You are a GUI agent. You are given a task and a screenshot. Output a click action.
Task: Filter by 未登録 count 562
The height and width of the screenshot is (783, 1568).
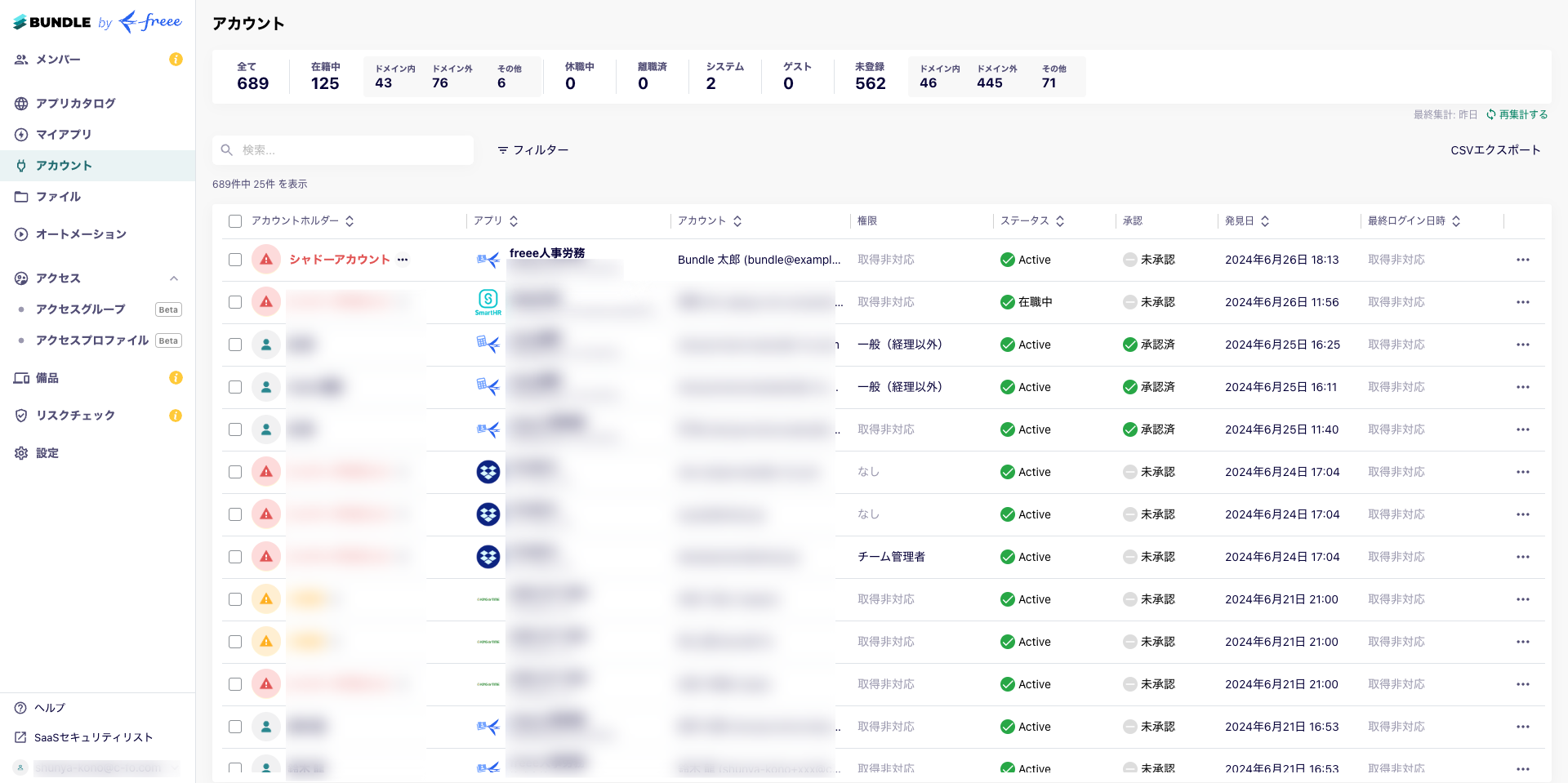click(x=870, y=77)
